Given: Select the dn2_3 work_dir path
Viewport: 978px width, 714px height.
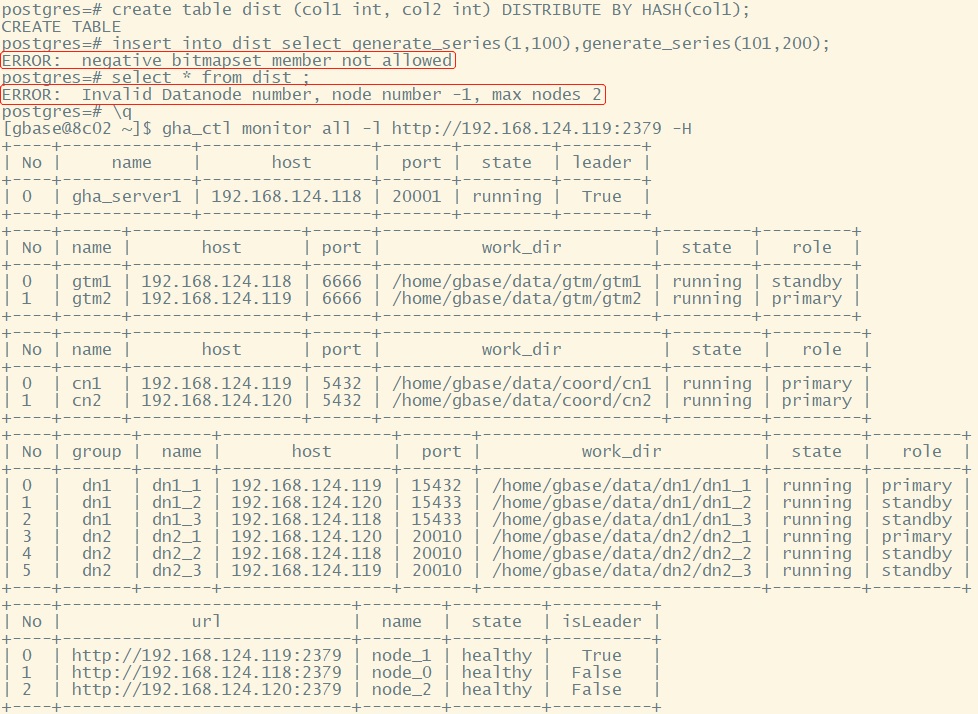Looking at the screenshot, I should pos(622,571).
